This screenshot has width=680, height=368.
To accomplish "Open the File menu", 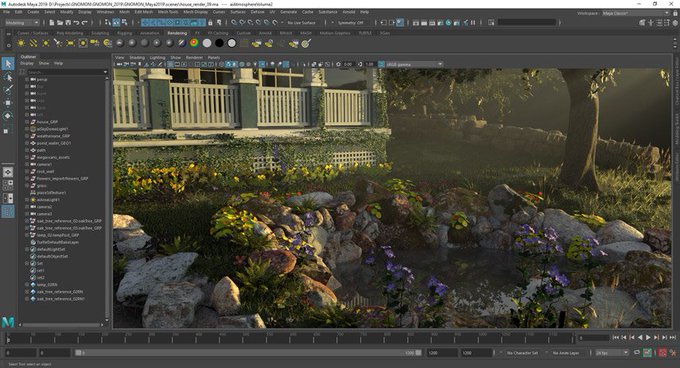I will coord(7,12).
